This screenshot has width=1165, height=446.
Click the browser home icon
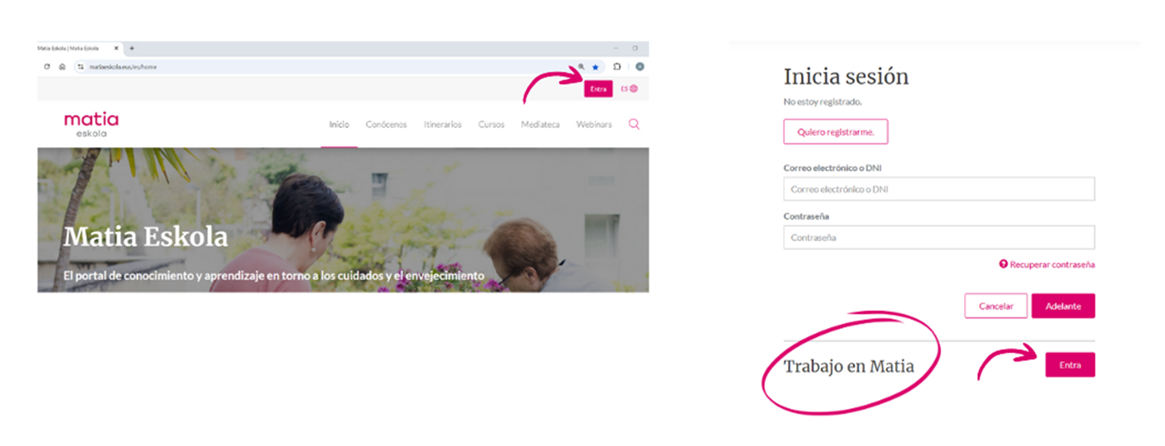tap(62, 66)
